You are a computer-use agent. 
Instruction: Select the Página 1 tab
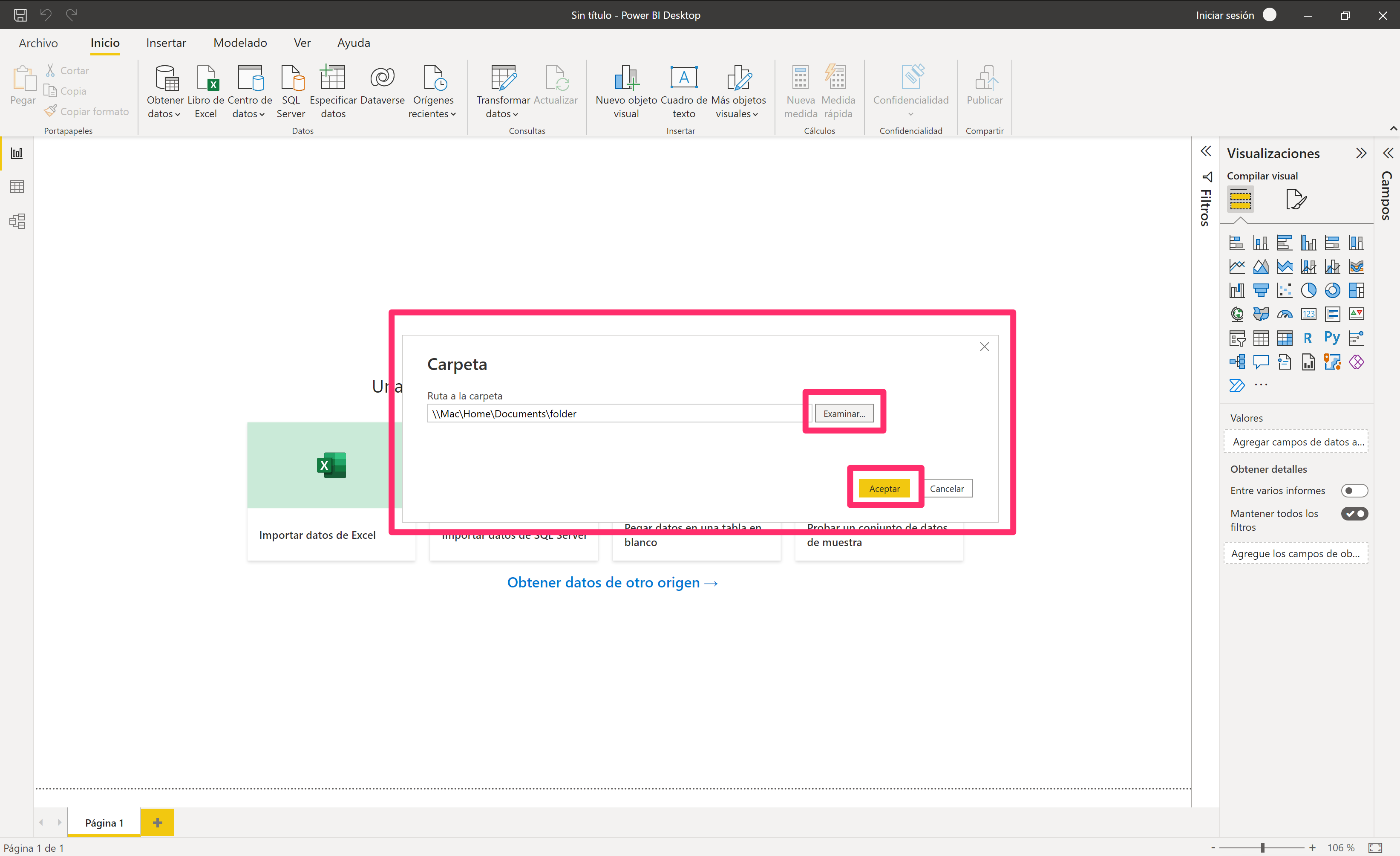(x=104, y=822)
